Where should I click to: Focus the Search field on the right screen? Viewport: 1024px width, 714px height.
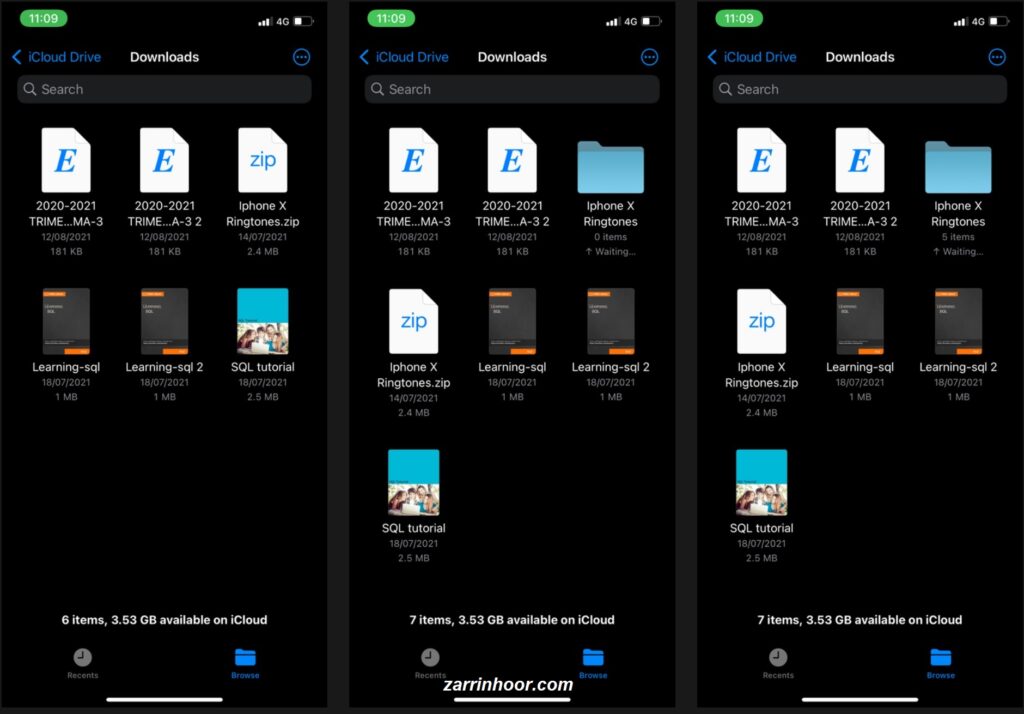(860, 89)
